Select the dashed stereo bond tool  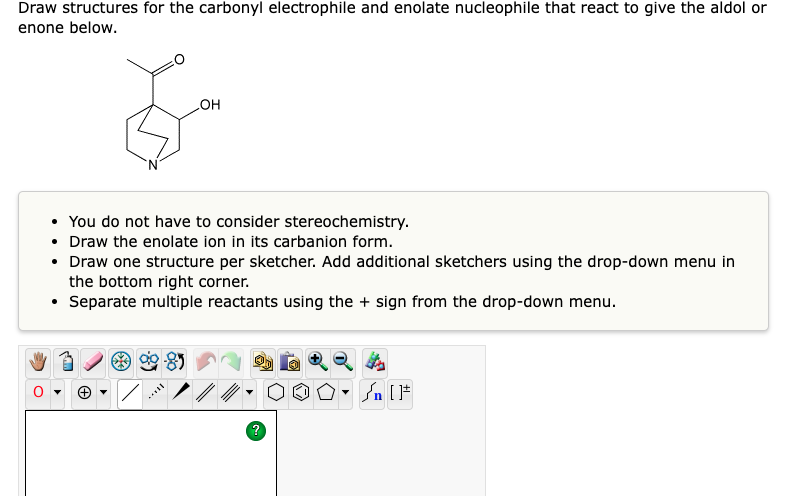click(x=156, y=392)
